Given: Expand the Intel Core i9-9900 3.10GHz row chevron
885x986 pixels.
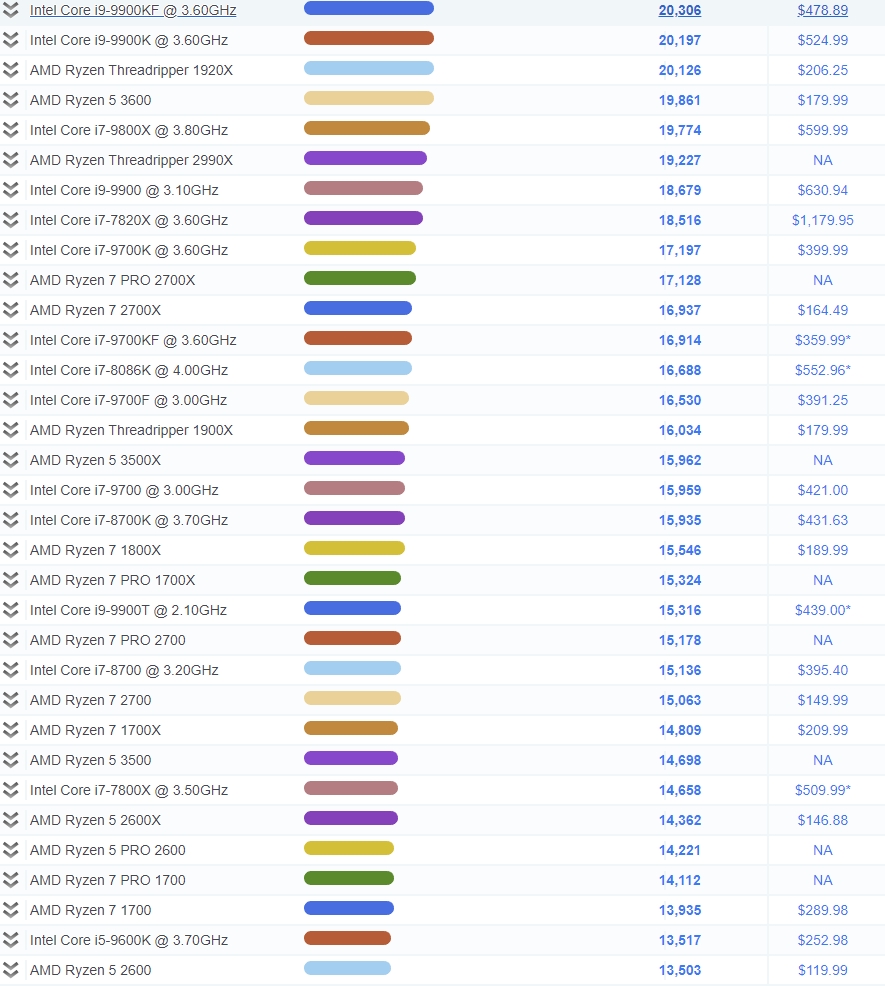Looking at the screenshot, I should (x=11, y=190).
